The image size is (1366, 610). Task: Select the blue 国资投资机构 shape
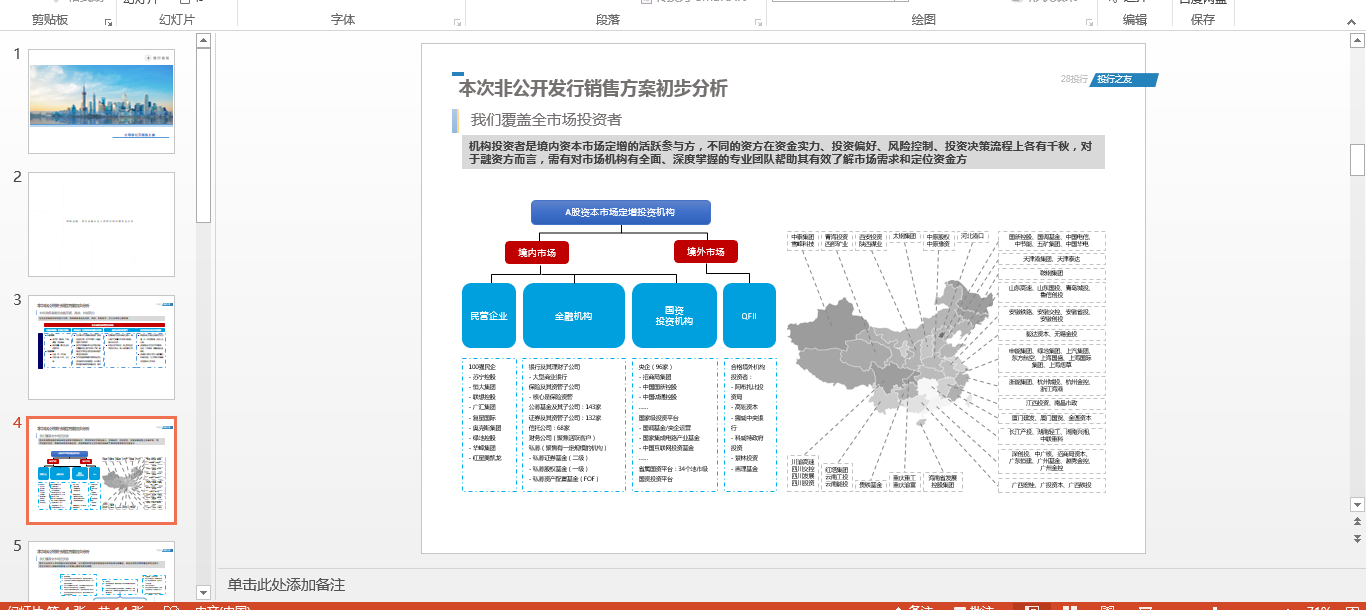click(674, 316)
